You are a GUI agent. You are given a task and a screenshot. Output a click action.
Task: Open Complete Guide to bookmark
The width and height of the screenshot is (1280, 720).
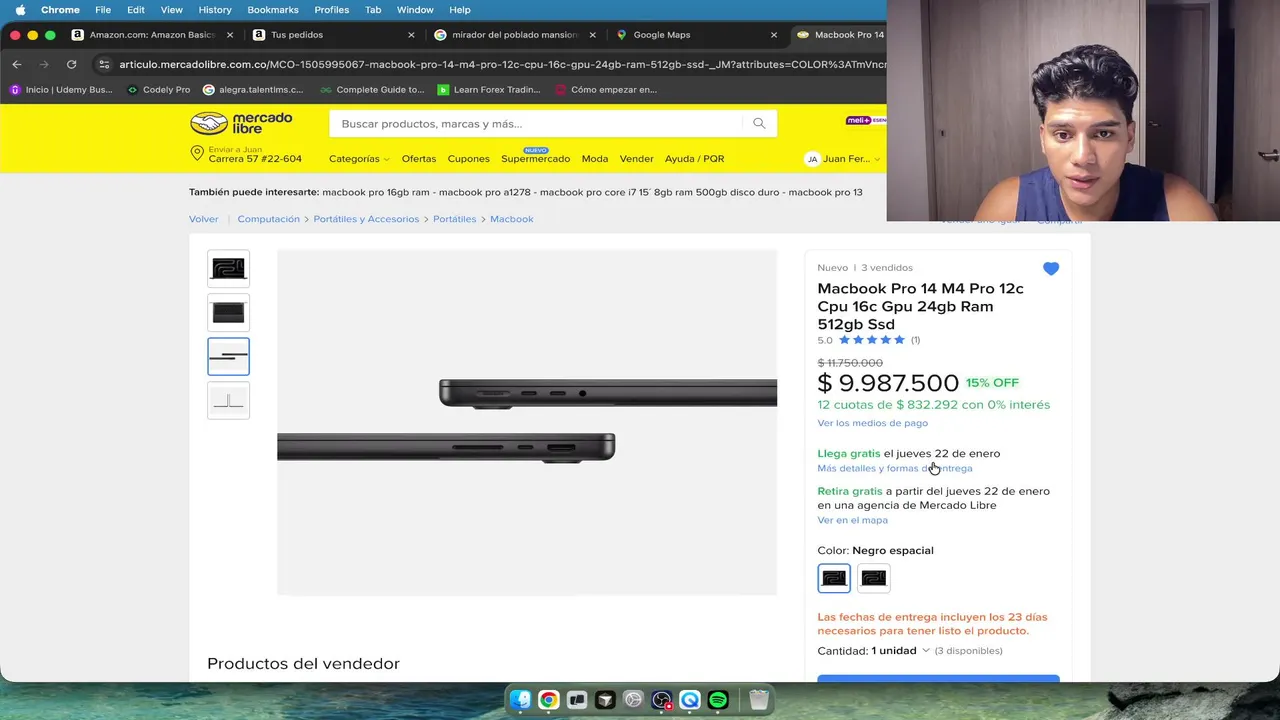click(372, 89)
